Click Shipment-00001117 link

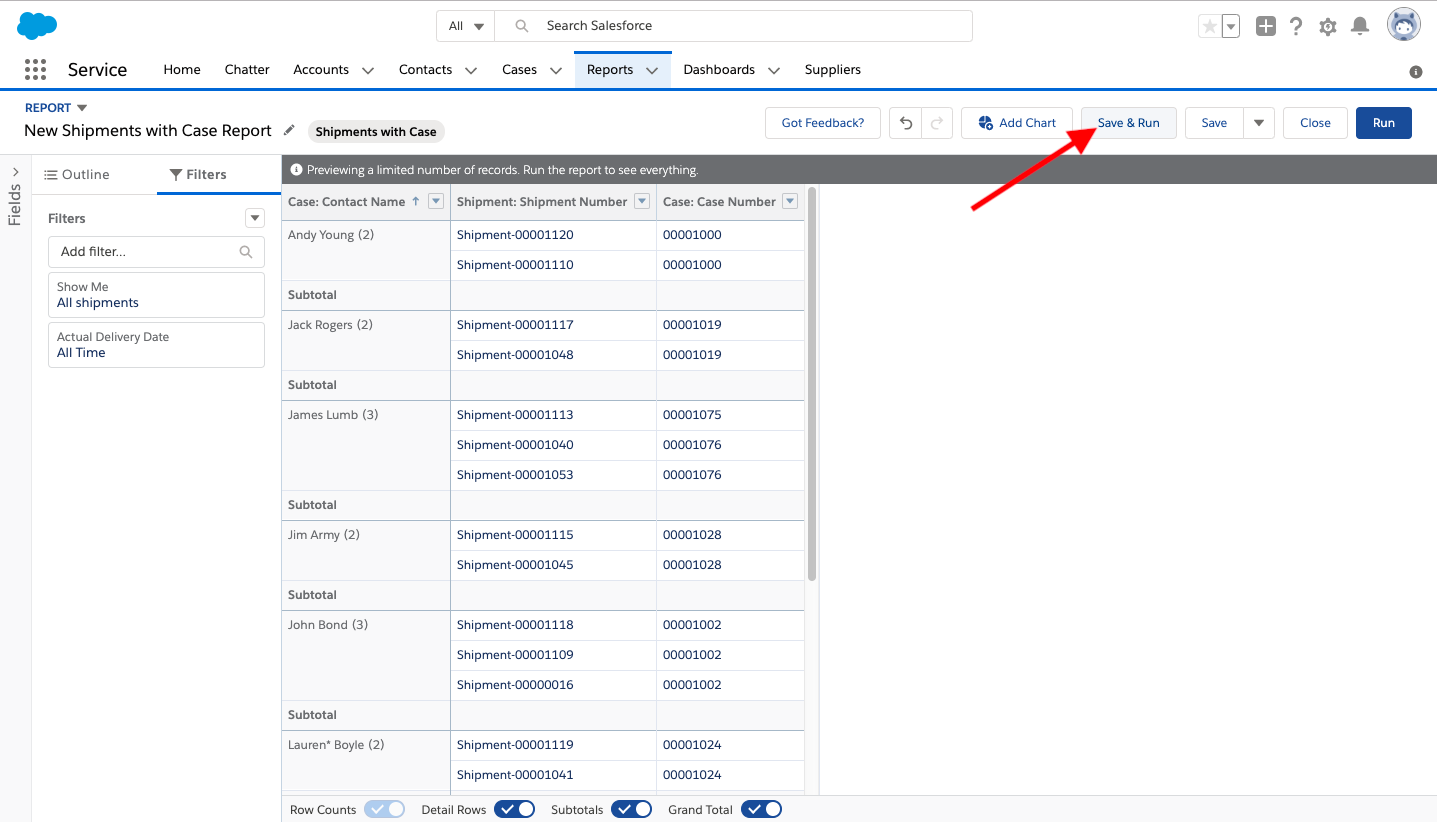(x=515, y=325)
